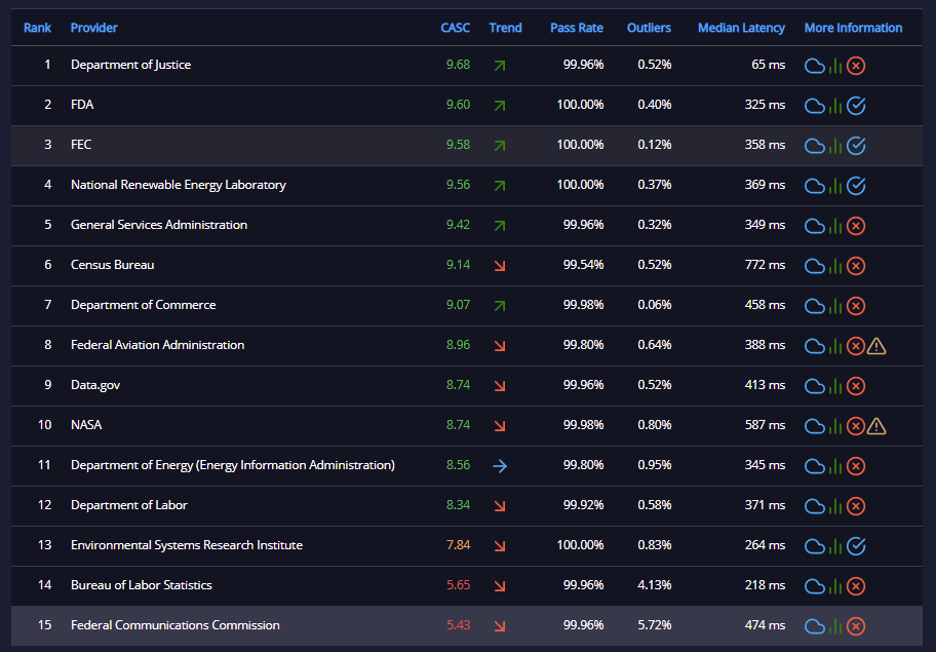Select Data.gov provider name
The width and height of the screenshot is (936, 652).
[96, 385]
